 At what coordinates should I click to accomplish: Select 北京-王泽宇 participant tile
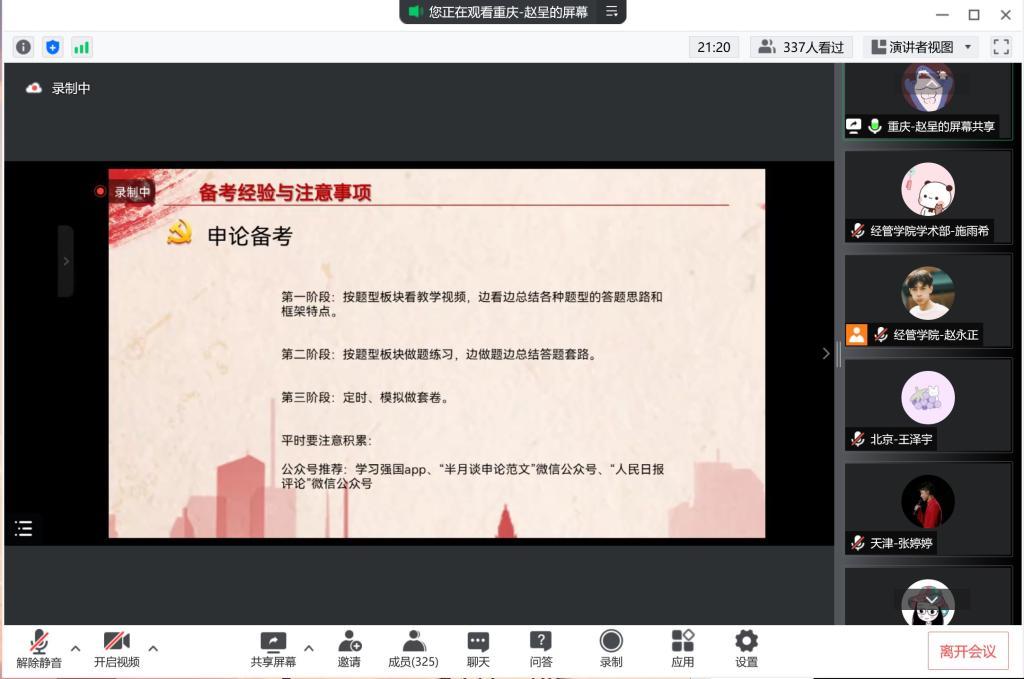[x=928, y=406]
